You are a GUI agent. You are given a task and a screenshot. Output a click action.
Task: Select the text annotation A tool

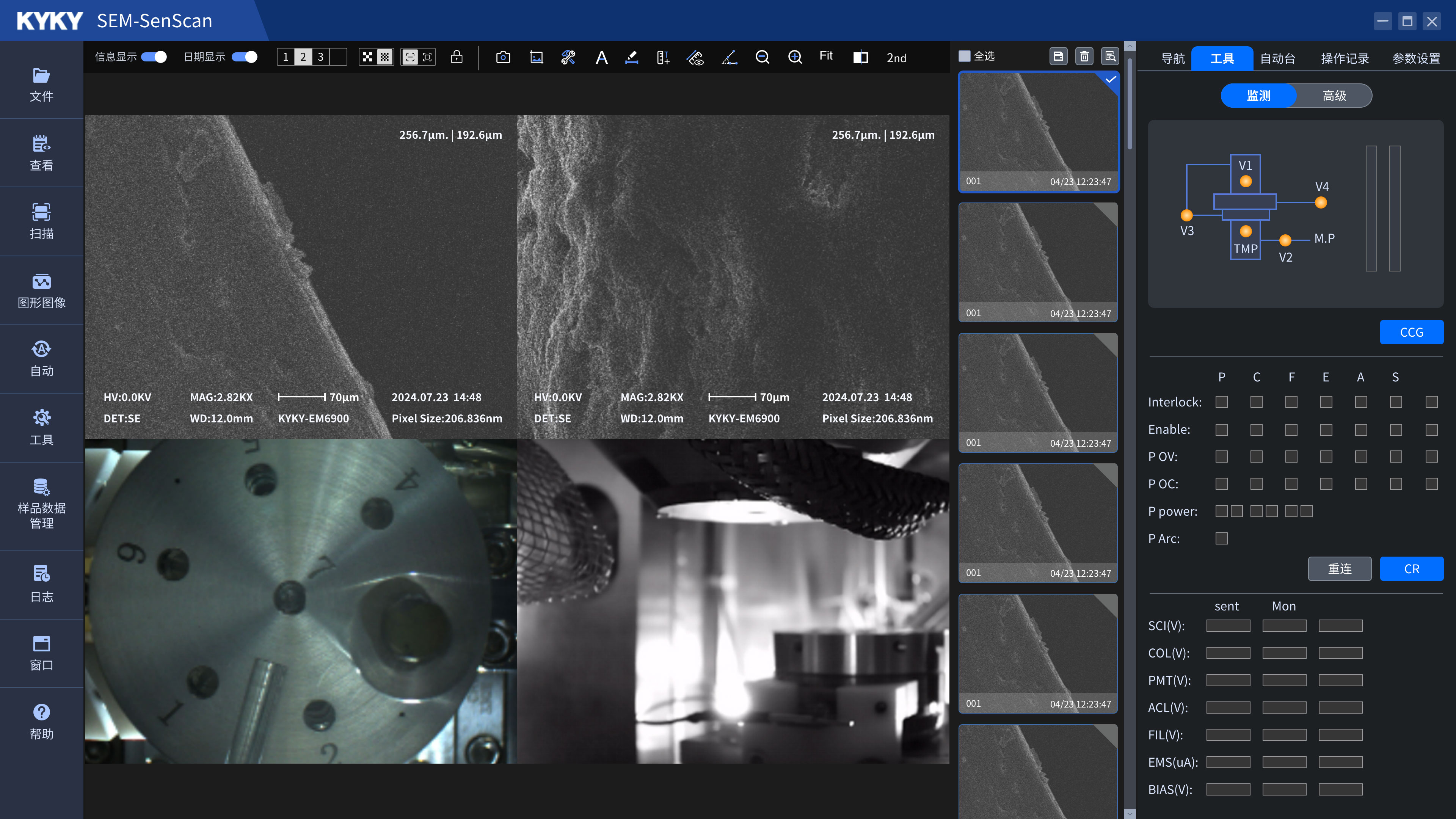[601, 57]
